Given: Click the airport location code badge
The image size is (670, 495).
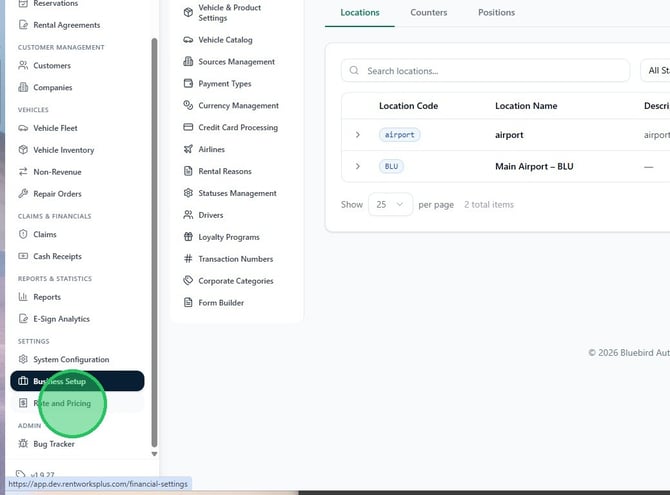Looking at the screenshot, I should tap(400, 135).
